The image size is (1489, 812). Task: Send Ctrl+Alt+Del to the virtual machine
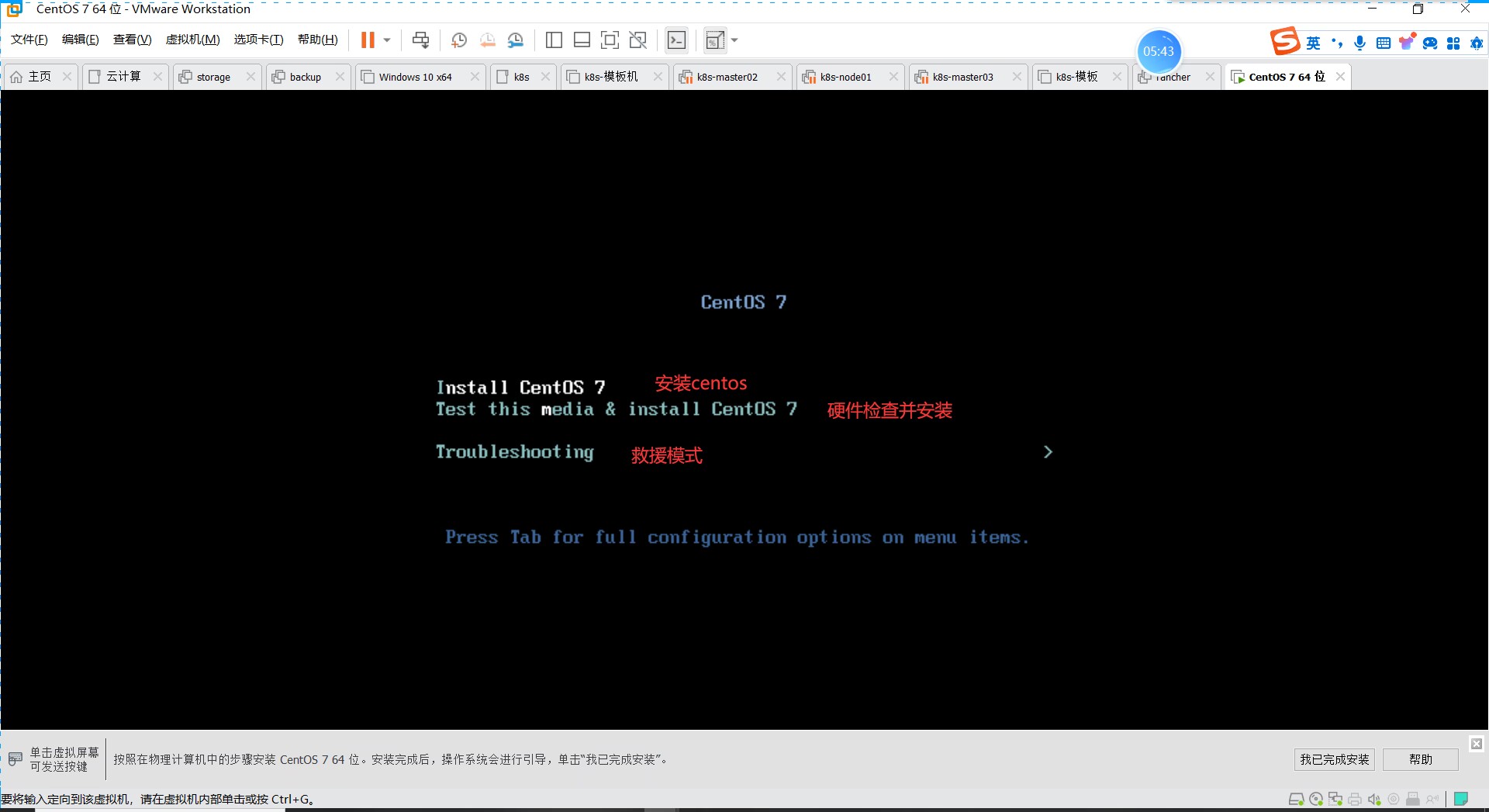(x=420, y=40)
